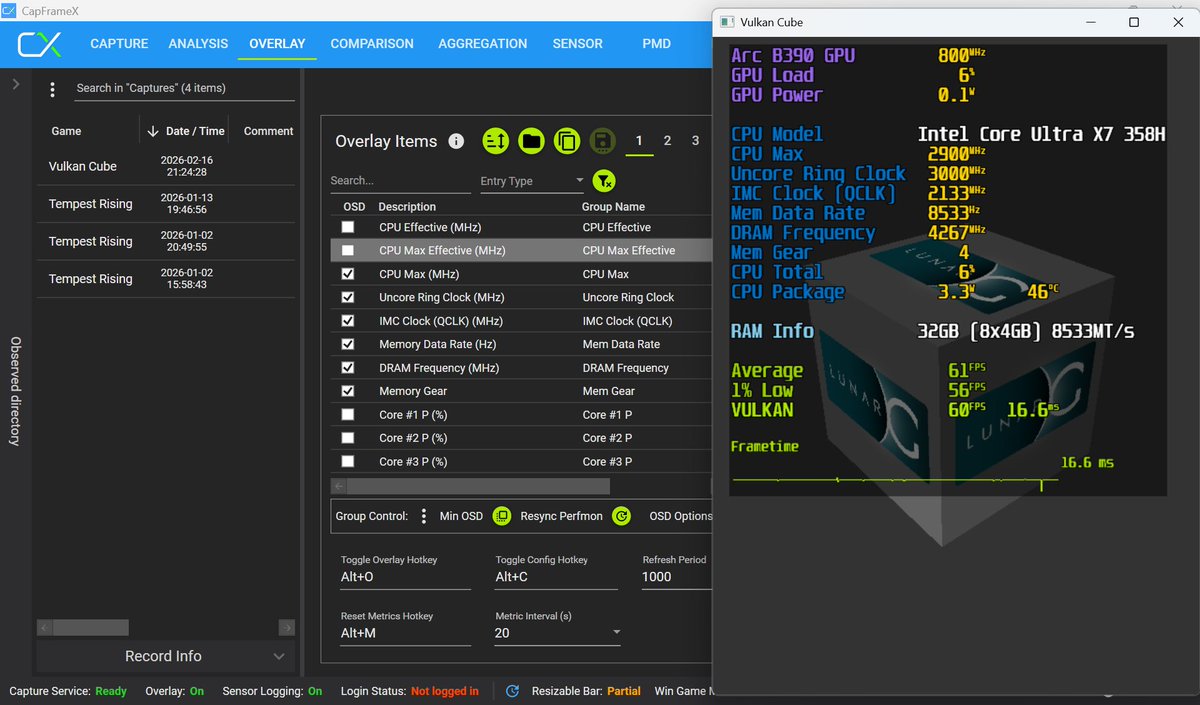Open the AGGREGATION tab
The image size is (1200, 705).
point(483,44)
